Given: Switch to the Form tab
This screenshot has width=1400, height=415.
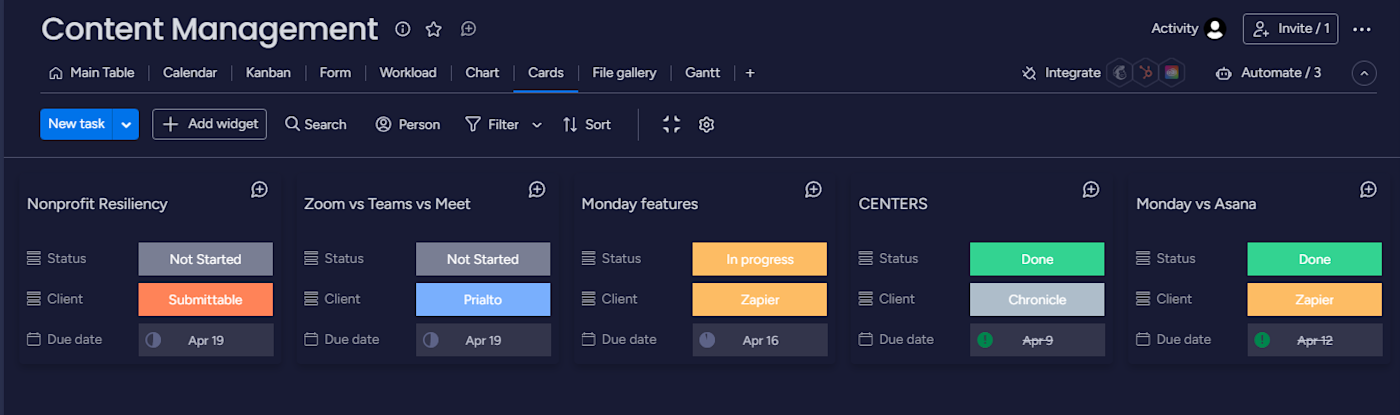Looking at the screenshot, I should point(335,73).
